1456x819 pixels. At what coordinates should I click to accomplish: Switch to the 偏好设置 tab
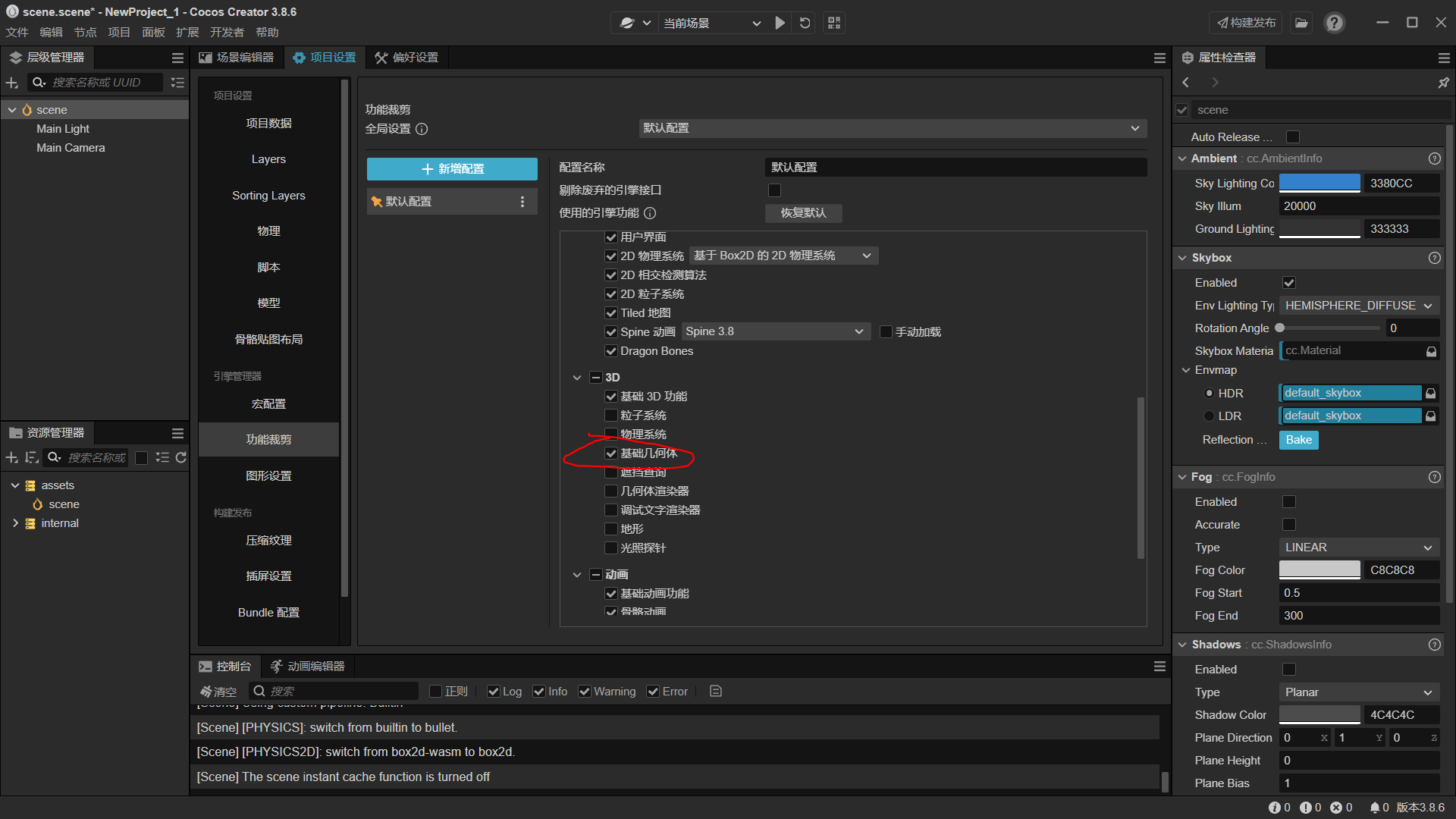click(x=406, y=58)
